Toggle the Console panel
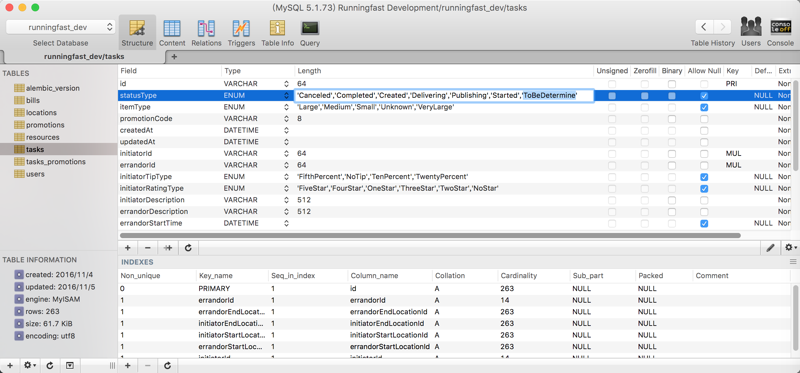 coord(780,33)
